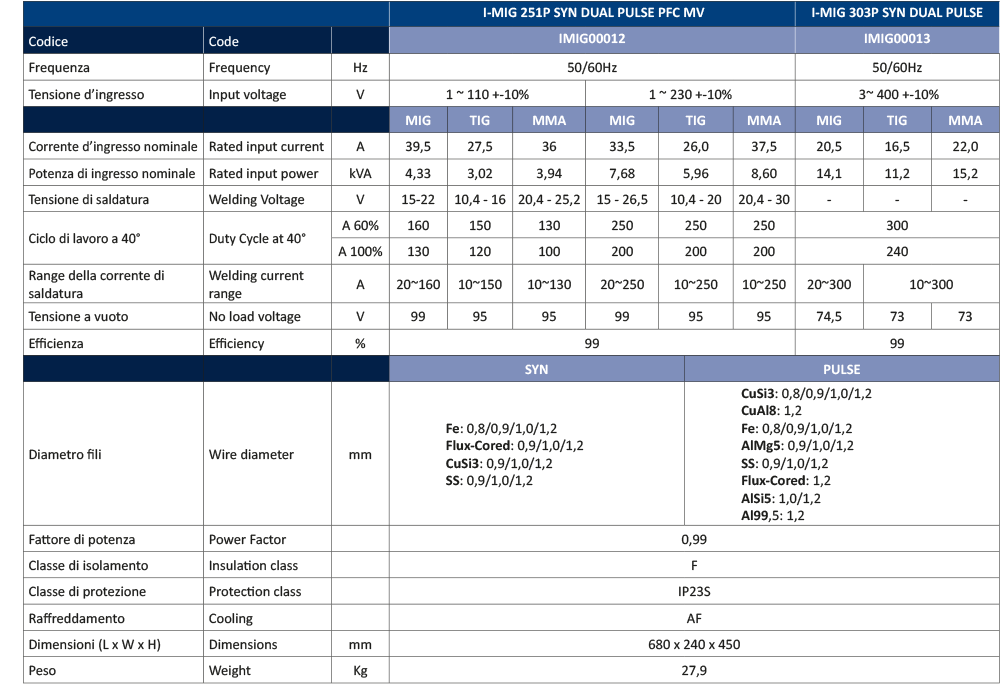Click the "15 - 26,5" welding voltage cell
The image size is (1008, 695).
click(x=622, y=199)
